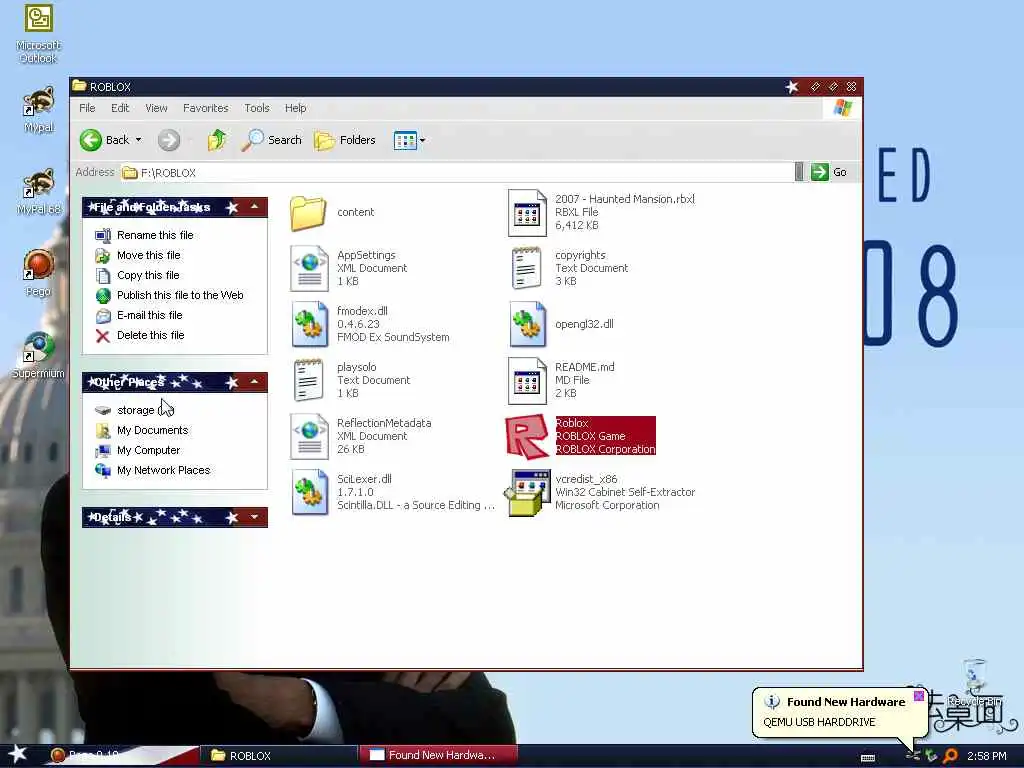Screen dimensions: 1024x768
Task: Expand the Details panel
Action: click(255, 517)
